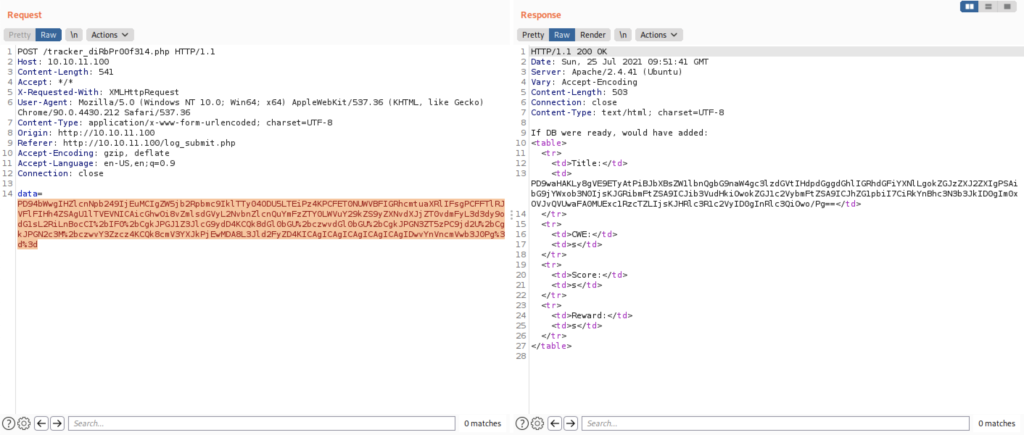The height and width of the screenshot is (435, 1024).
Task: Click the Request search input field
Action: point(260,423)
